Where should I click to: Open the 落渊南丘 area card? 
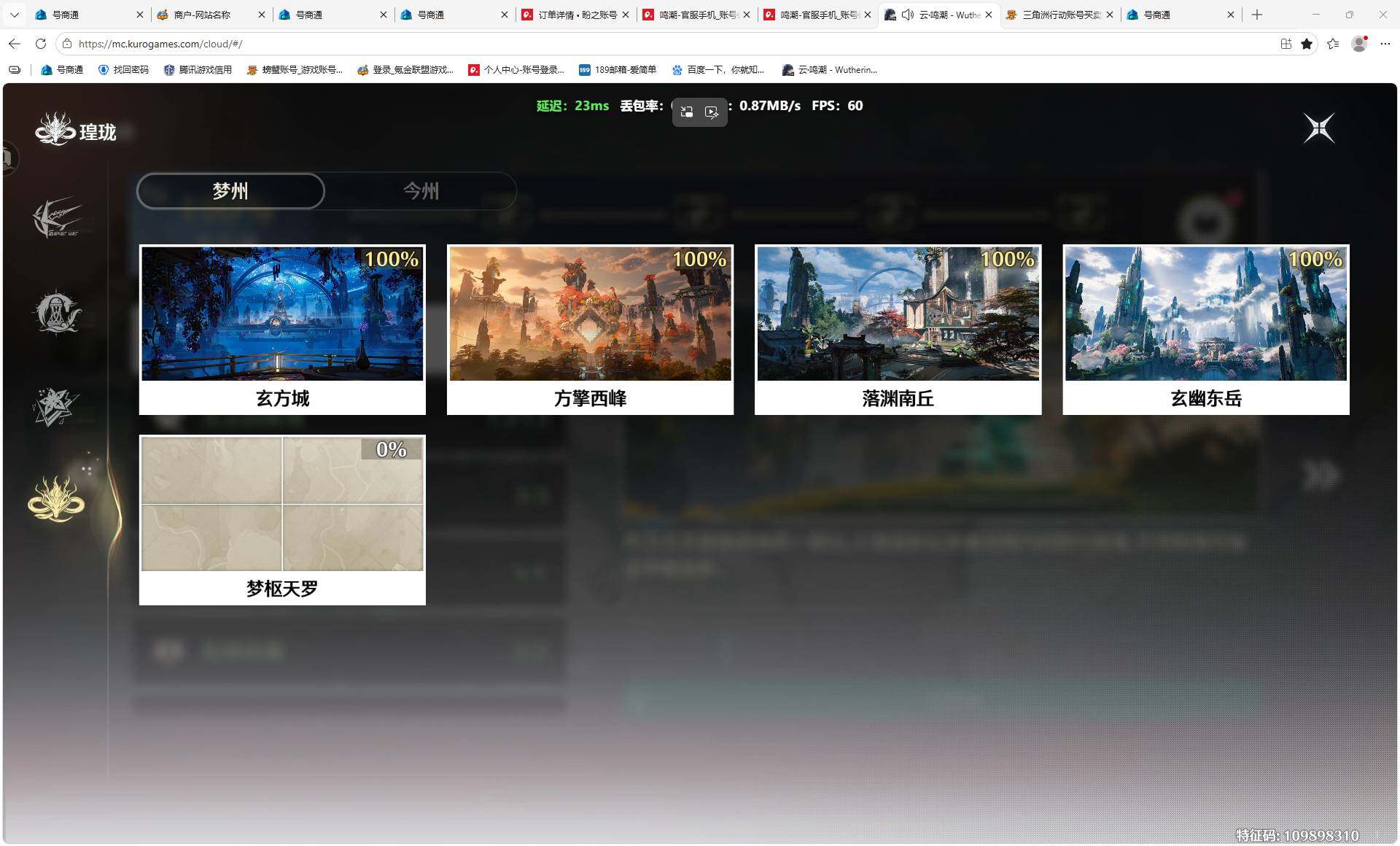click(x=898, y=330)
